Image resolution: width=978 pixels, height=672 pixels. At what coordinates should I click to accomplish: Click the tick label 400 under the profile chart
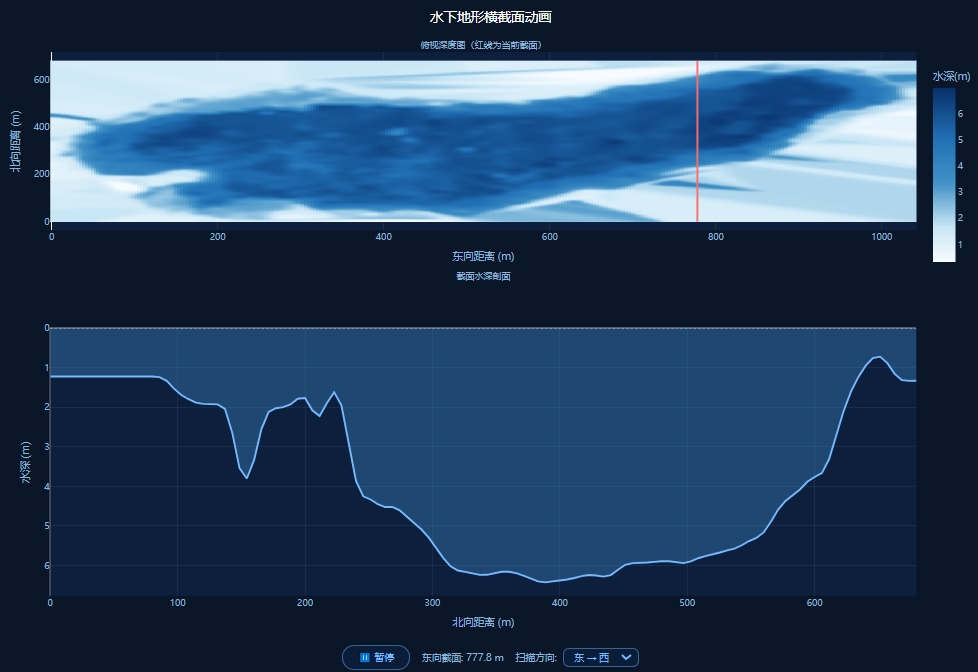559,603
